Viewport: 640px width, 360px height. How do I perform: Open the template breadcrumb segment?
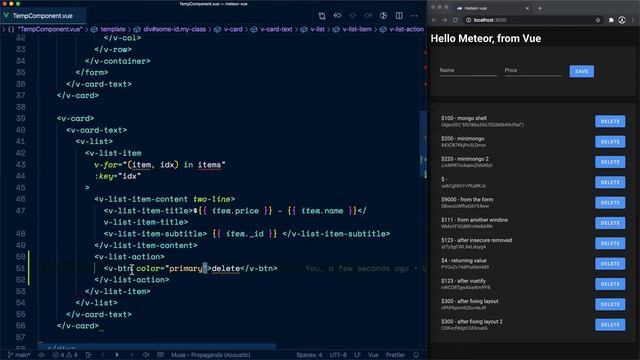[x=113, y=29]
